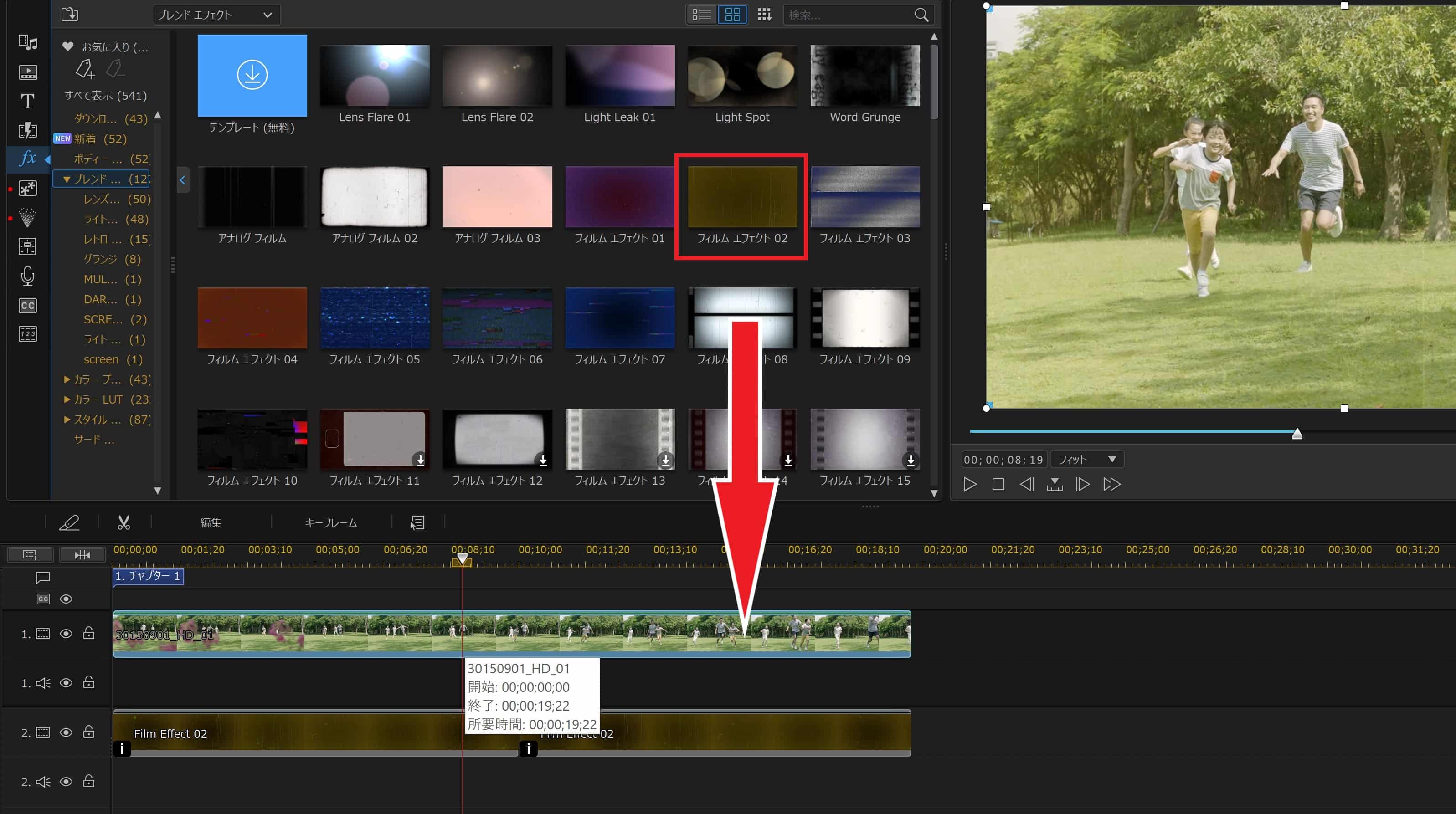The image size is (1456, 814).
Task: Open the Voice-over recording microphone room
Action: tap(27, 276)
